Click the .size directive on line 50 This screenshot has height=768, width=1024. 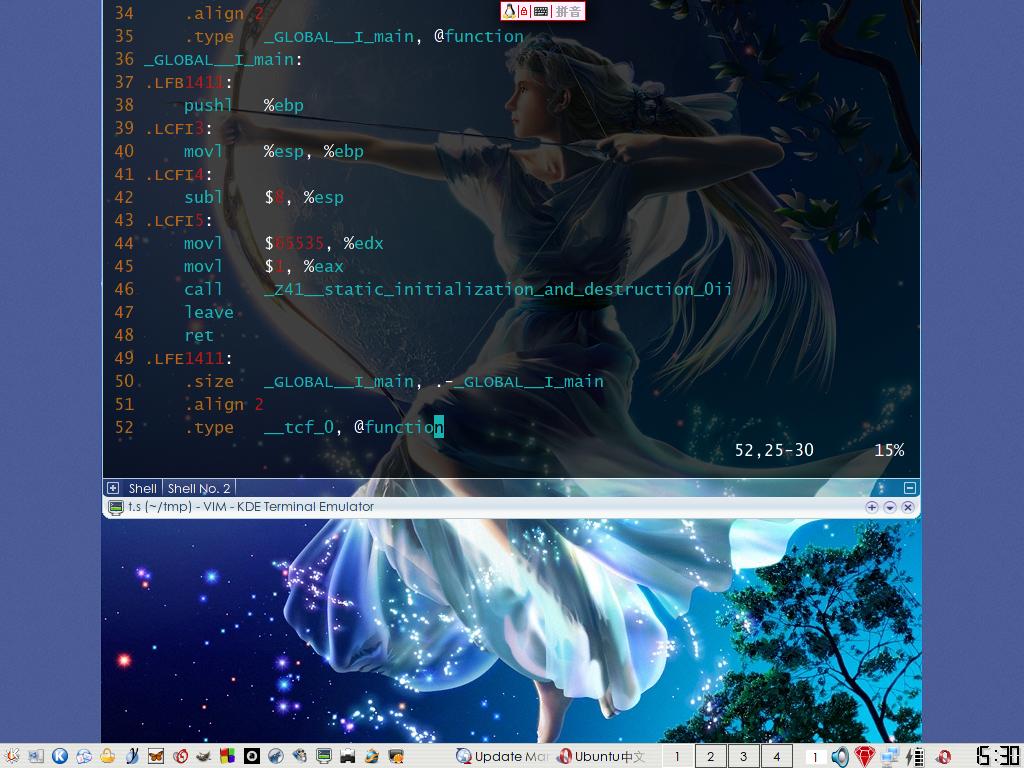(x=209, y=381)
